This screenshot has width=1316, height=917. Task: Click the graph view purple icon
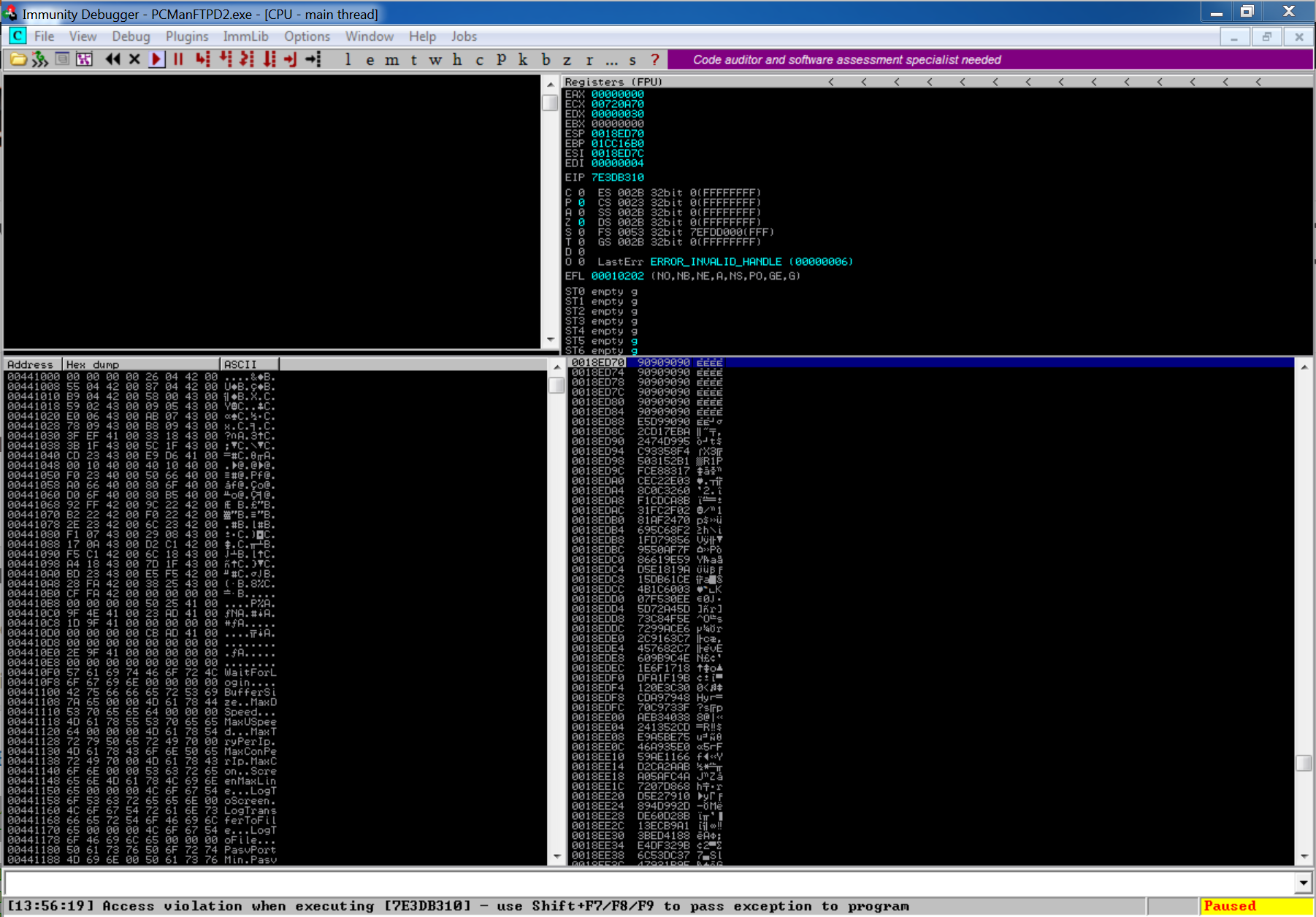pos(85,60)
